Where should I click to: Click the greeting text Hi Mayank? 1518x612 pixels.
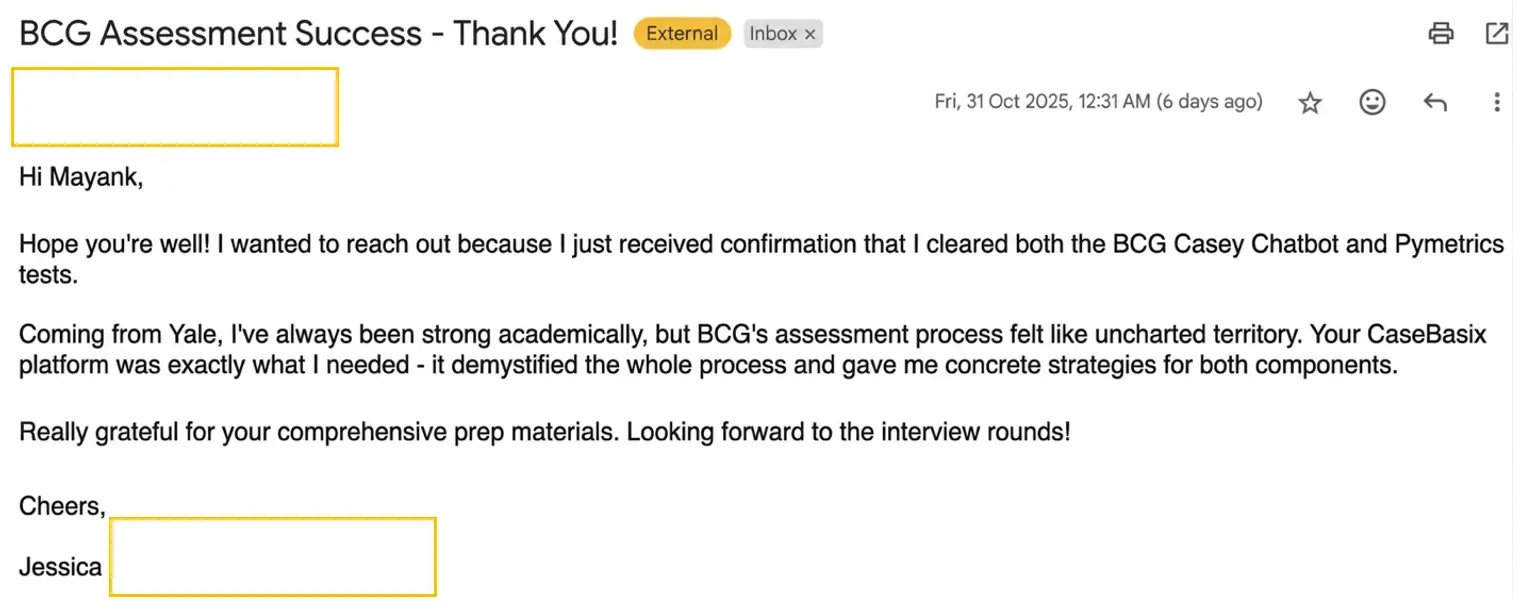[81, 178]
